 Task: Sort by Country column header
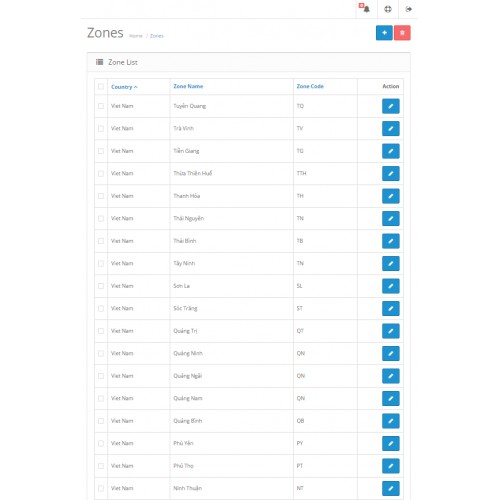(124, 87)
